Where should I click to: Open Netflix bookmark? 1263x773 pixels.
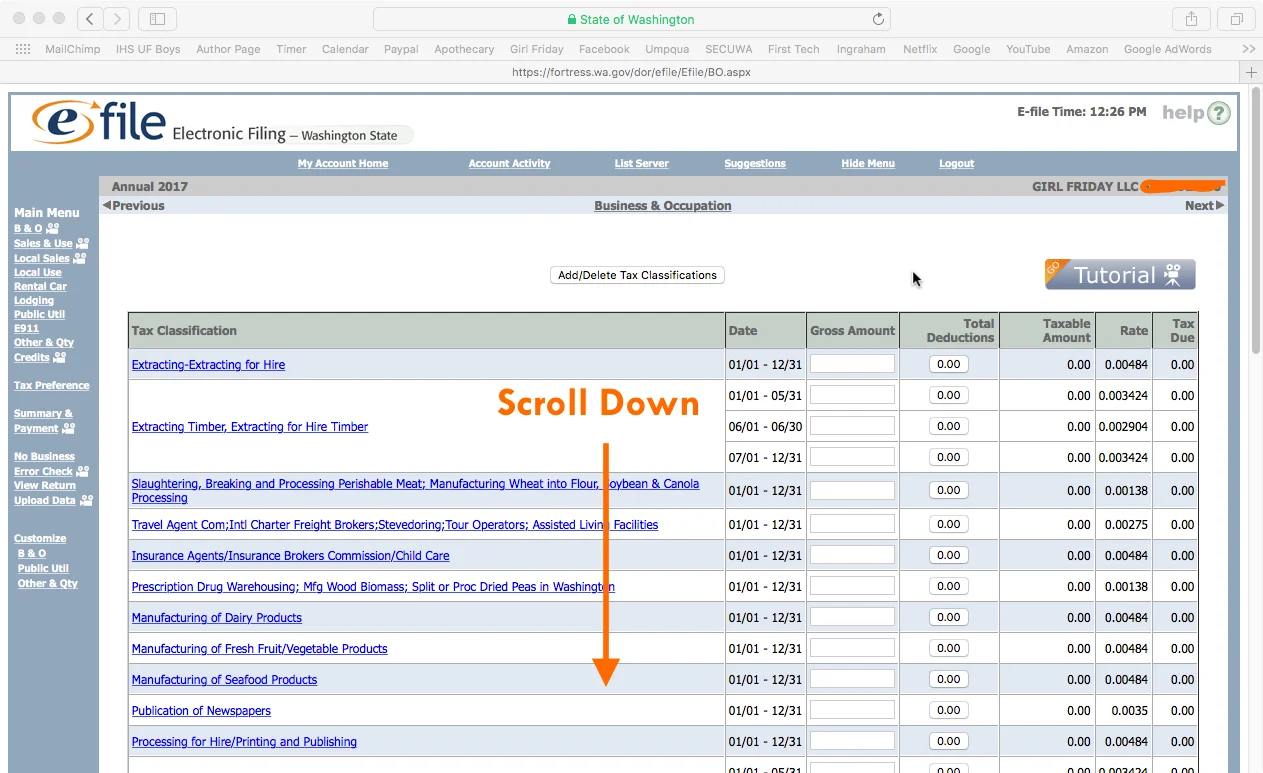pyautogui.click(x=920, y=49)
